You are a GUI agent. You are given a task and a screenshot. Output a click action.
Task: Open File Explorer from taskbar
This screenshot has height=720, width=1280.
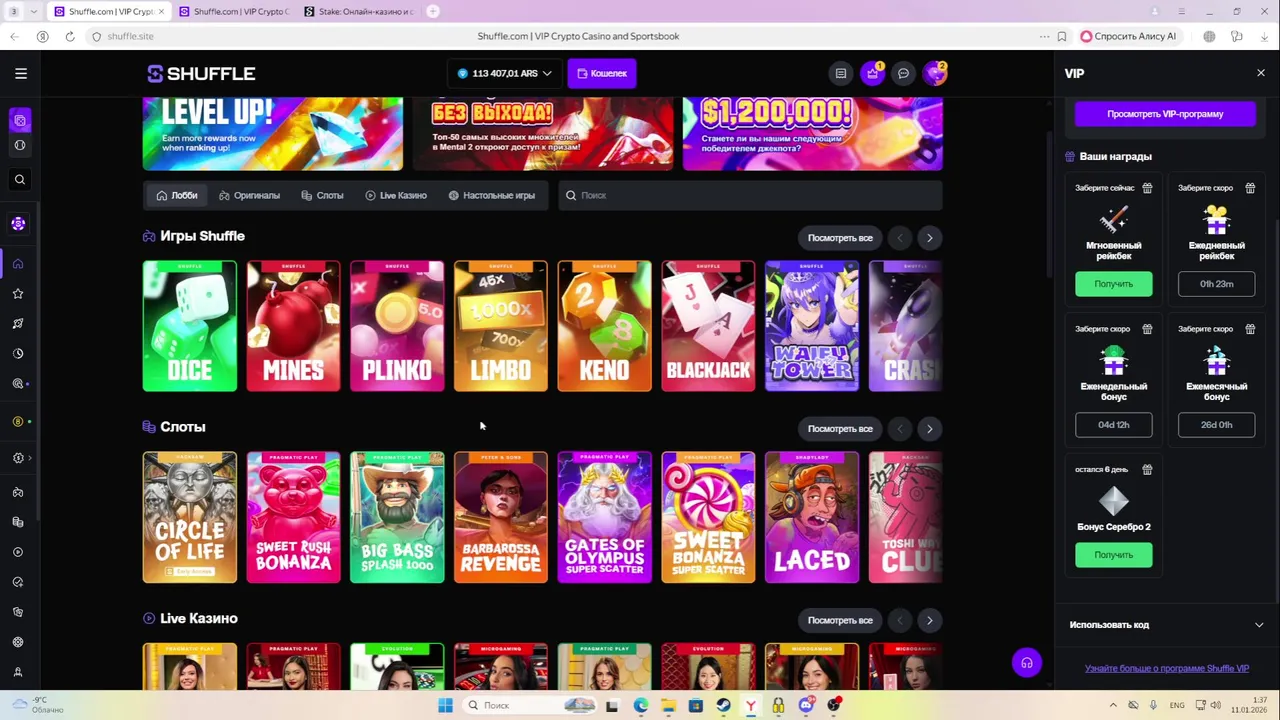668,705
